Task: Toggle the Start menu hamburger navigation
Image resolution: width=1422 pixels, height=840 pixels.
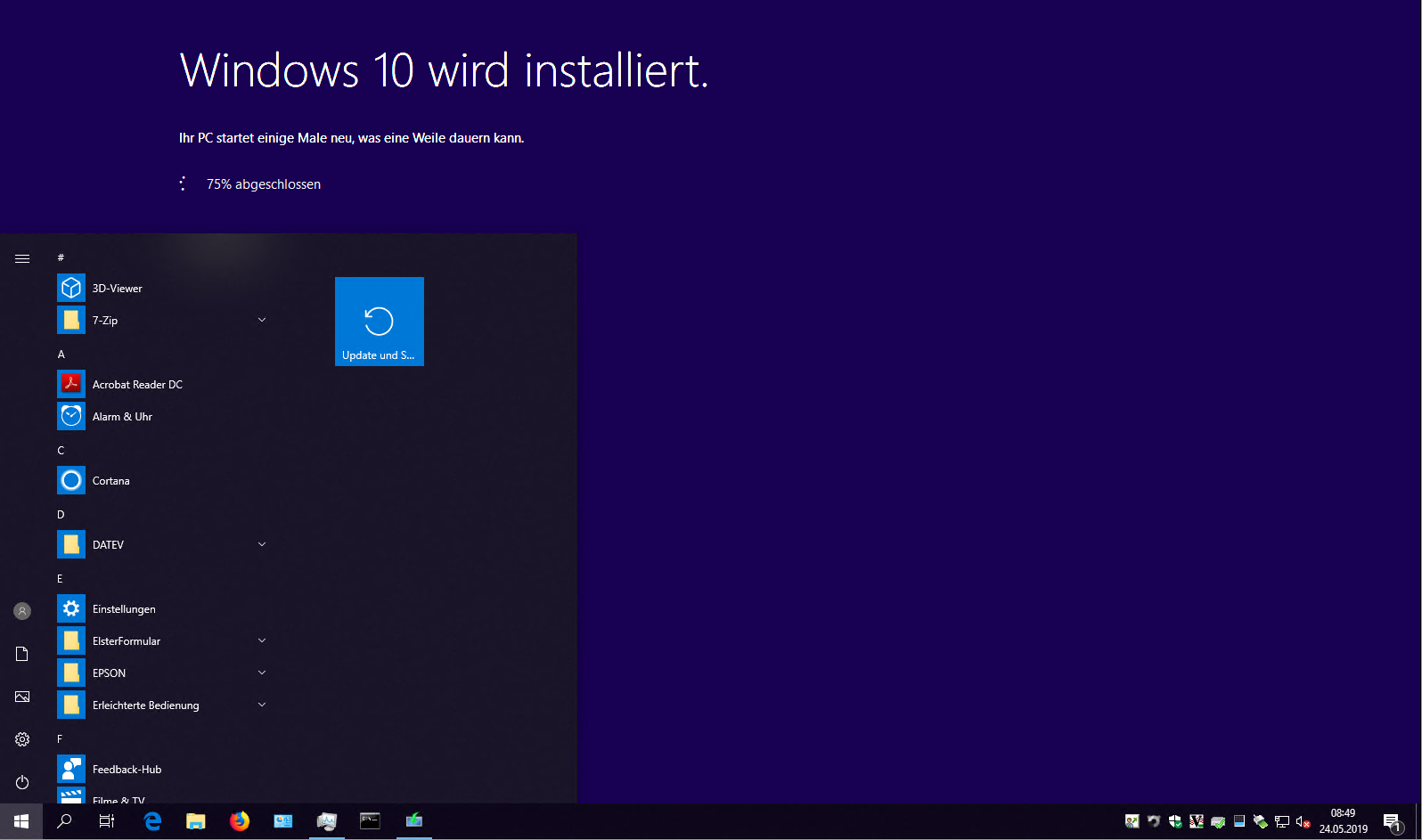Action: 22,258
